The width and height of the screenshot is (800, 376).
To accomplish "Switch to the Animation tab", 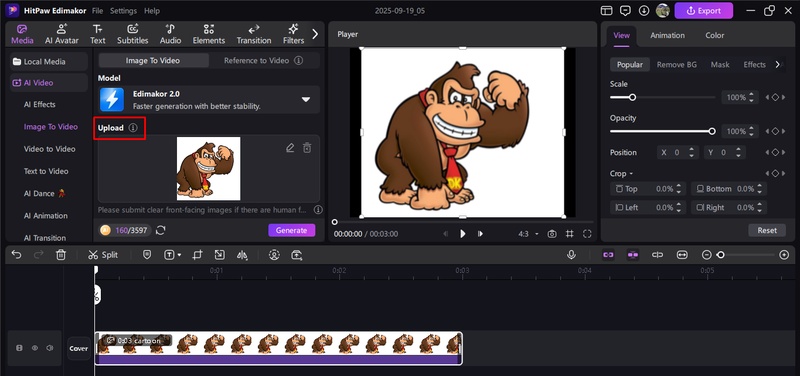I will 667,35.
